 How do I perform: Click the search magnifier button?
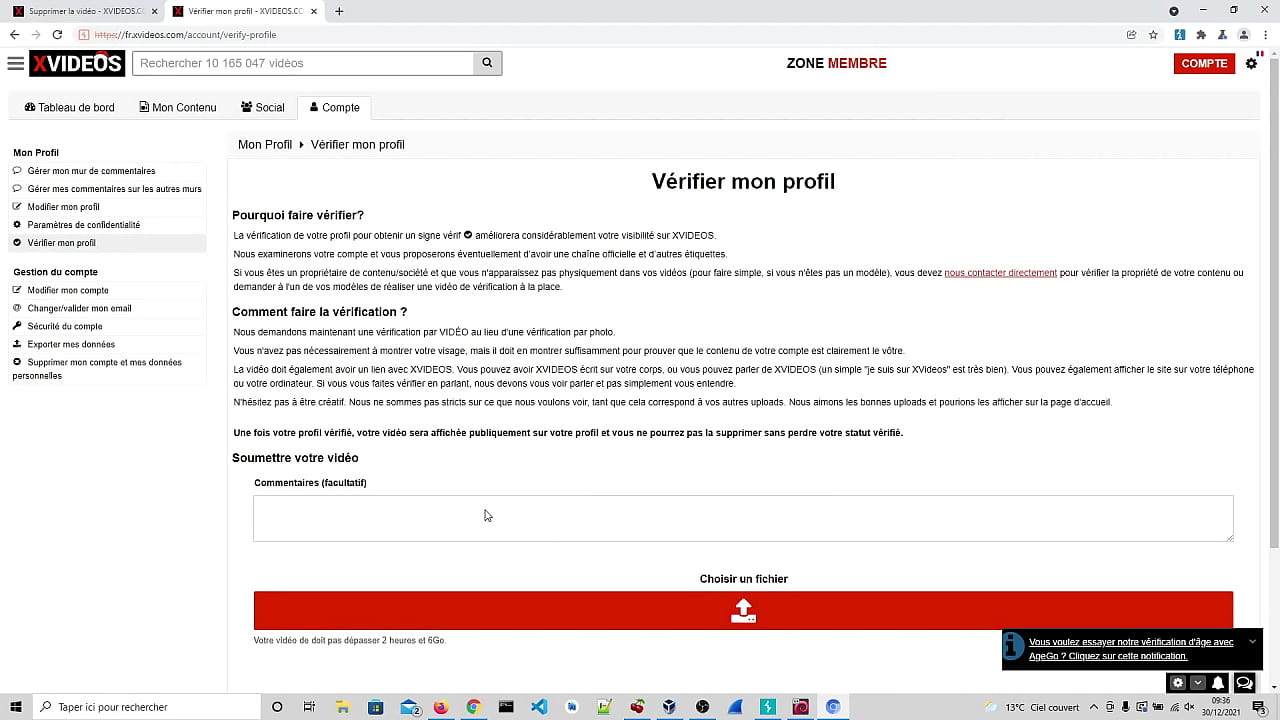(x=487, y=63)
